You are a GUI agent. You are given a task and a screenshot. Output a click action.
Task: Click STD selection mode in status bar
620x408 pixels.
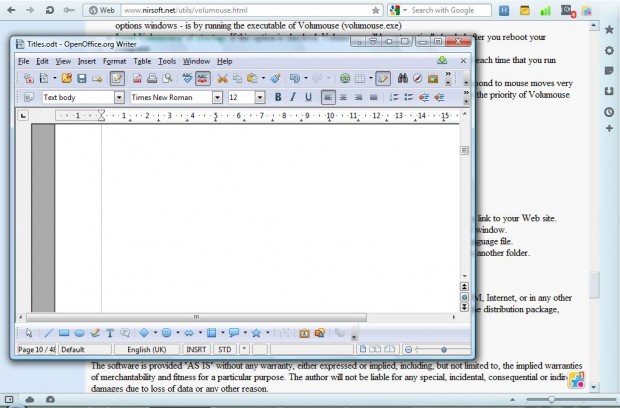(x=225, y=349)
